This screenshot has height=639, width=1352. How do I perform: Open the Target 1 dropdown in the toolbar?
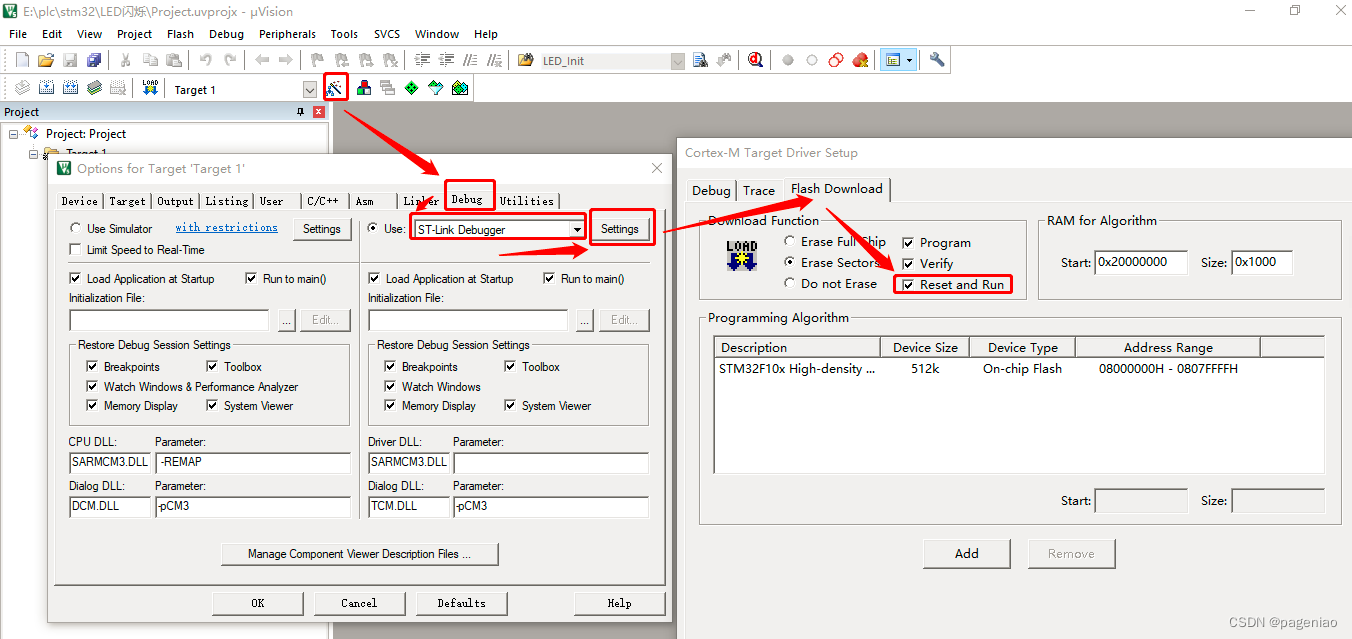[309, 90]
